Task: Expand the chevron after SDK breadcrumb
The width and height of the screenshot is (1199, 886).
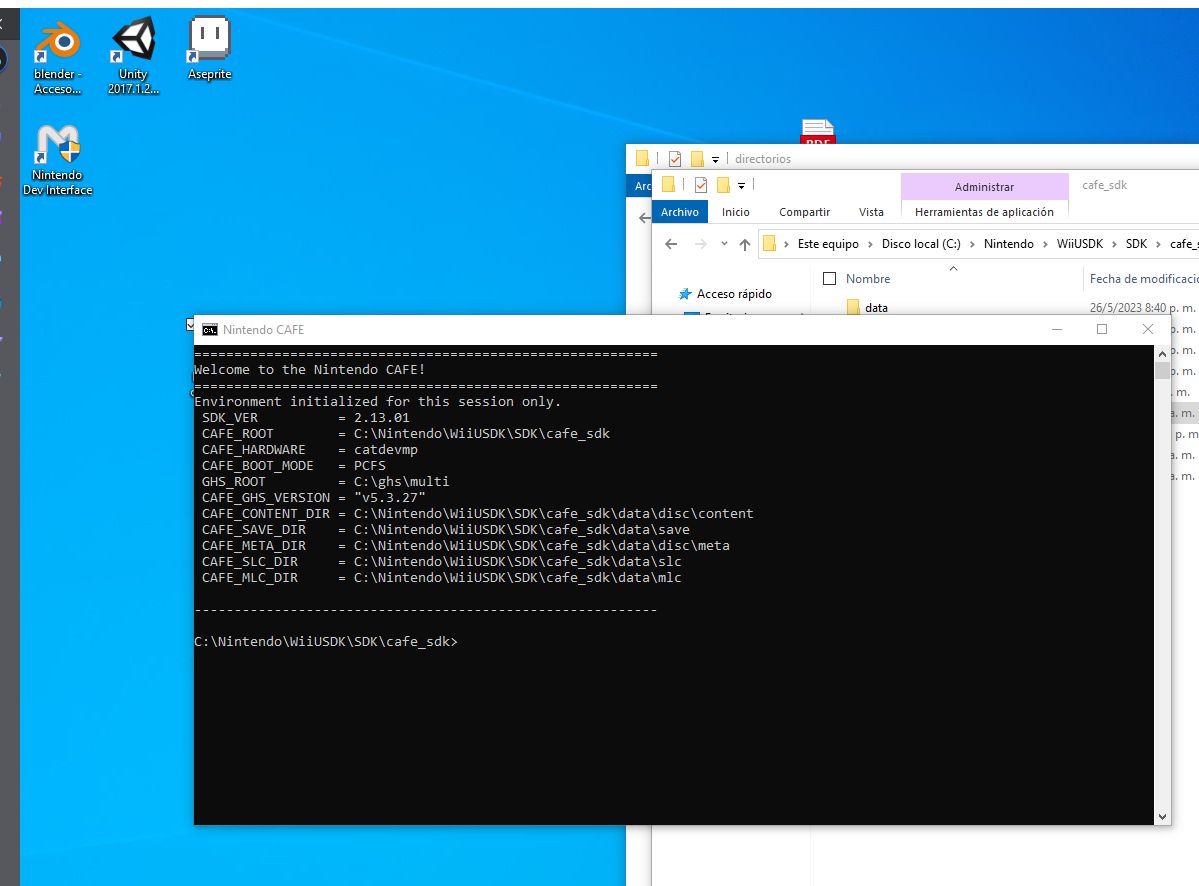Action: click(x=1159, y=244)
